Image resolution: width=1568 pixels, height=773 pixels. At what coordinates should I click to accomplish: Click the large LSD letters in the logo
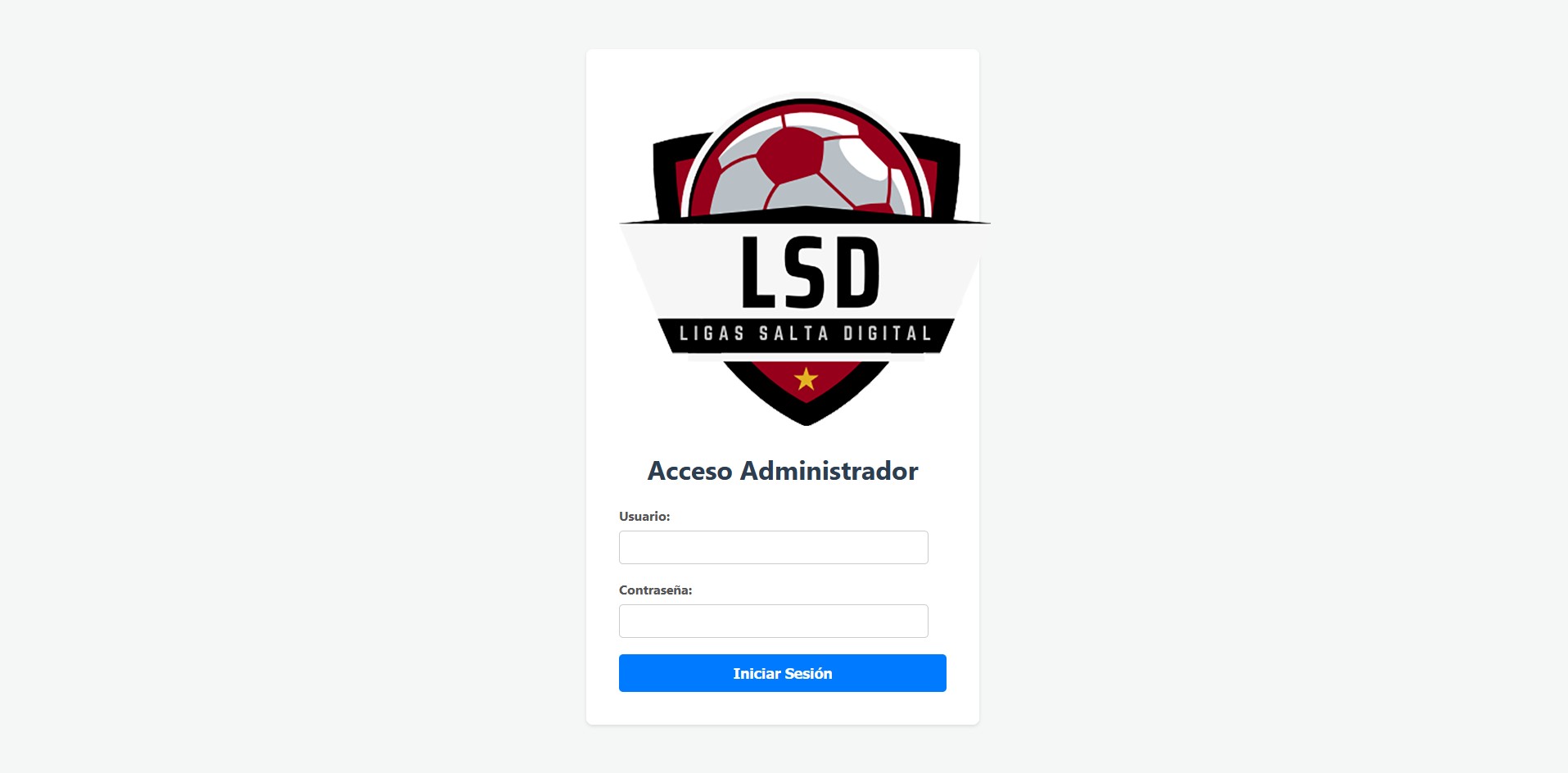tap(811, 273)
